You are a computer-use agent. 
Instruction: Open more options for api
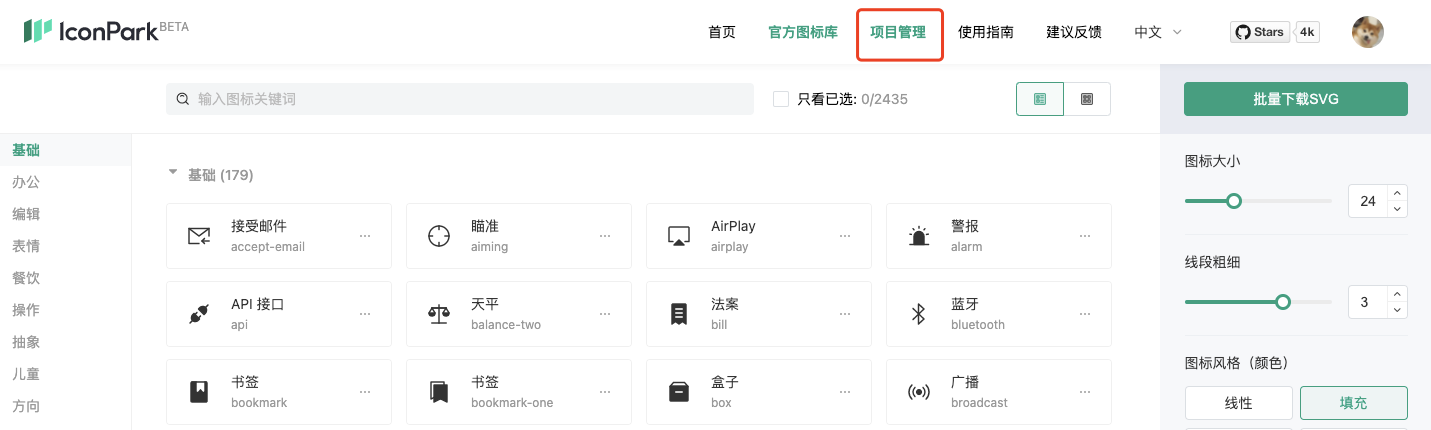tap(365, 314)
